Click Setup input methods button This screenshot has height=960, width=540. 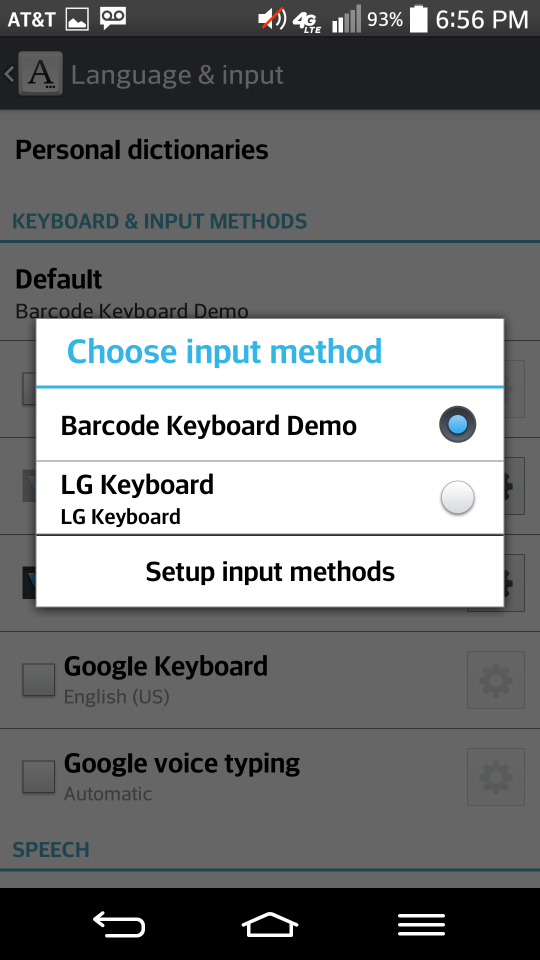(x=270, y=571)
